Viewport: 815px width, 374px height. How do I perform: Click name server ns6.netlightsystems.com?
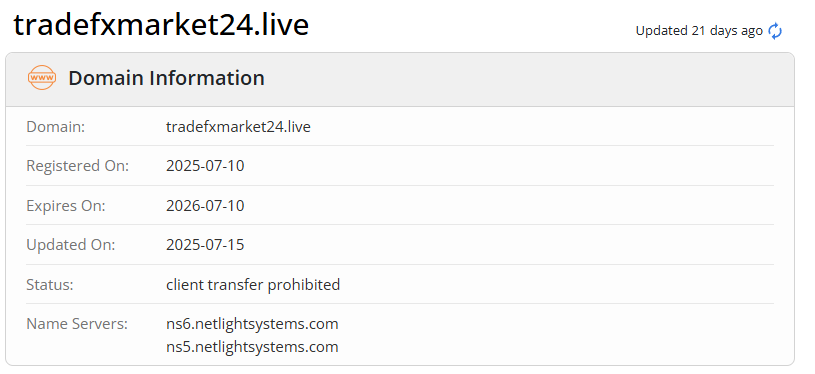252,324
